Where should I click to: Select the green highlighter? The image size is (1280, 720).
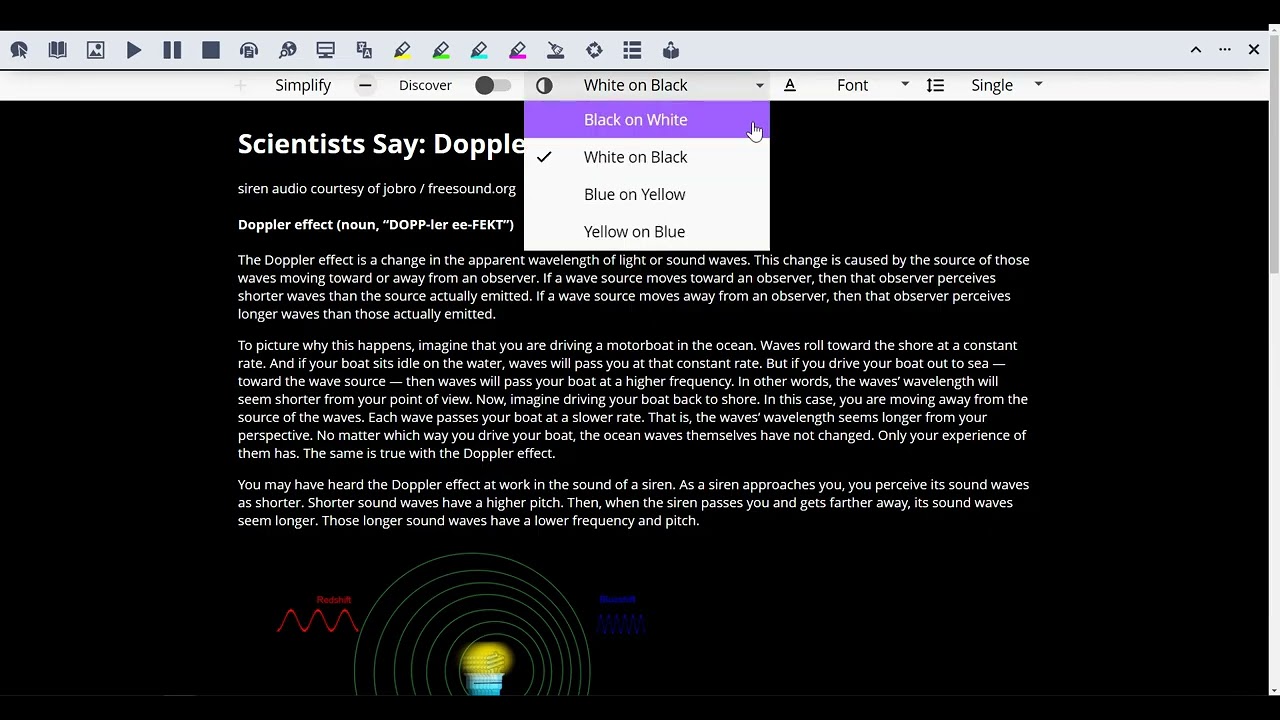(x=441, y=50)
